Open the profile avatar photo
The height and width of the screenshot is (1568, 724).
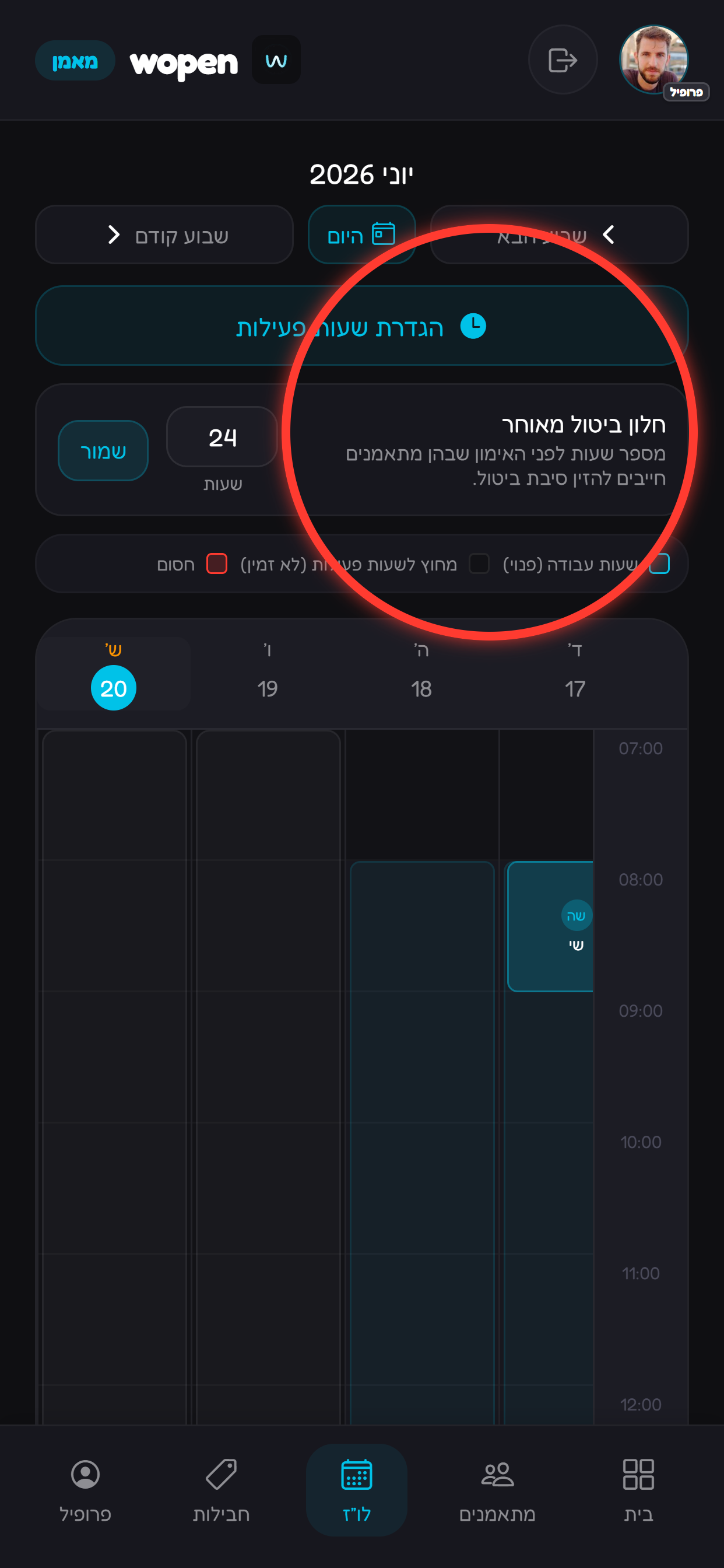[653, 60]
